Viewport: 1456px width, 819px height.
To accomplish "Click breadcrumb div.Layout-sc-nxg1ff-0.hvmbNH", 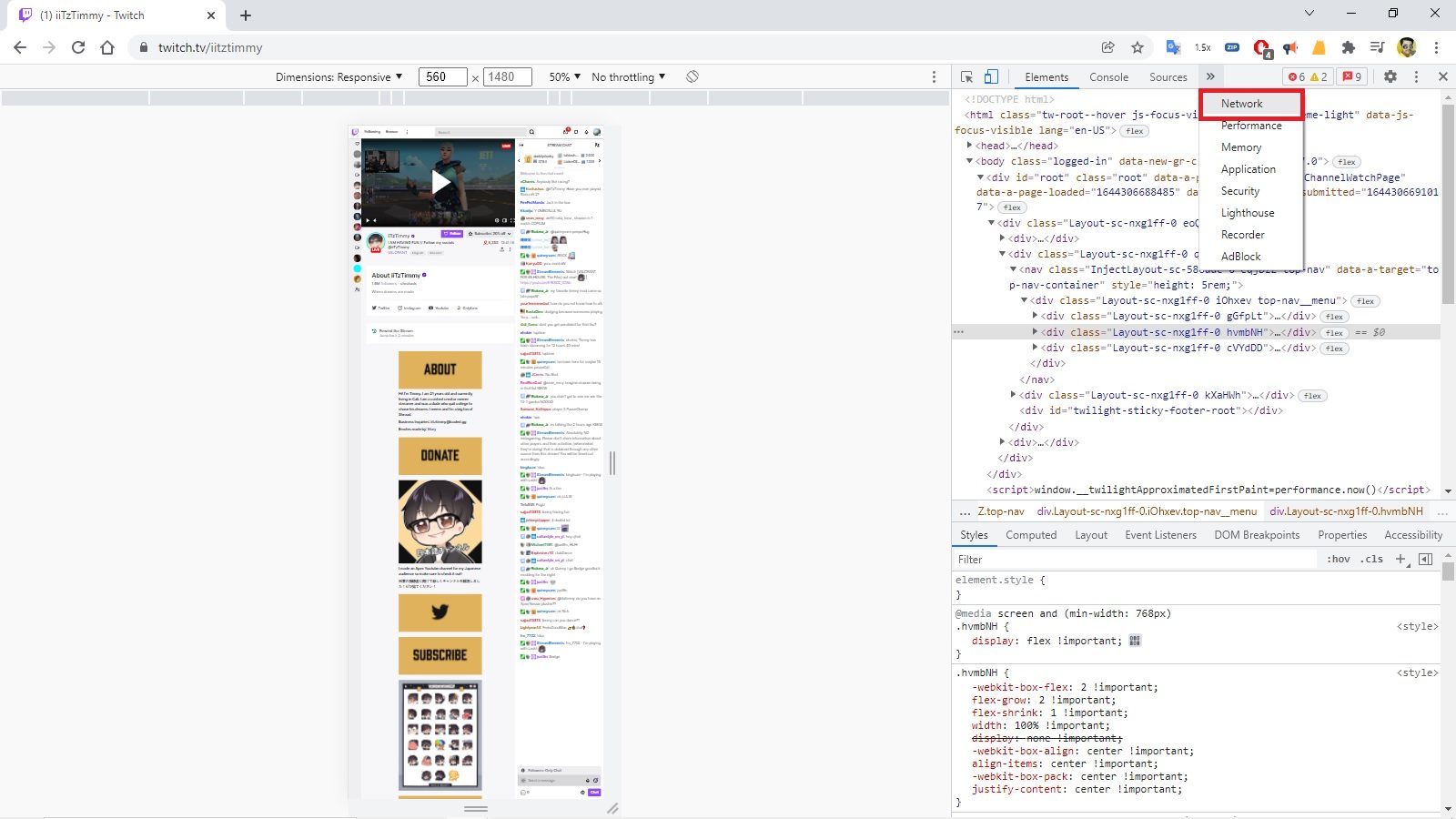I will coord(1346,511).
